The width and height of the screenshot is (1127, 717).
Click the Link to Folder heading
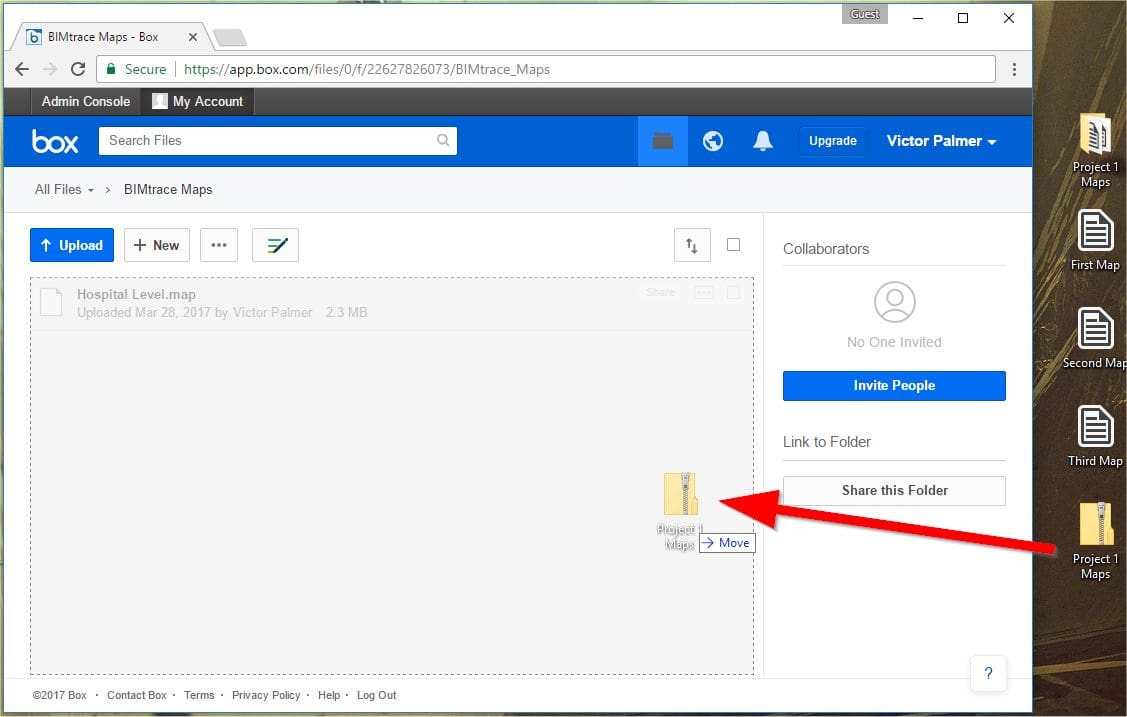[827, 442]
